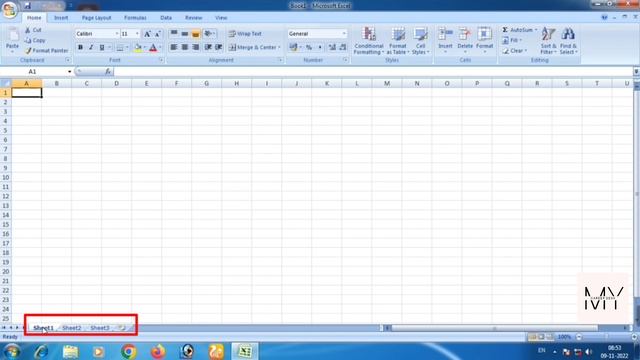Apply the Fill Color bucket
The width and height of the screenshot is (640, 360).
pos(138,48)
